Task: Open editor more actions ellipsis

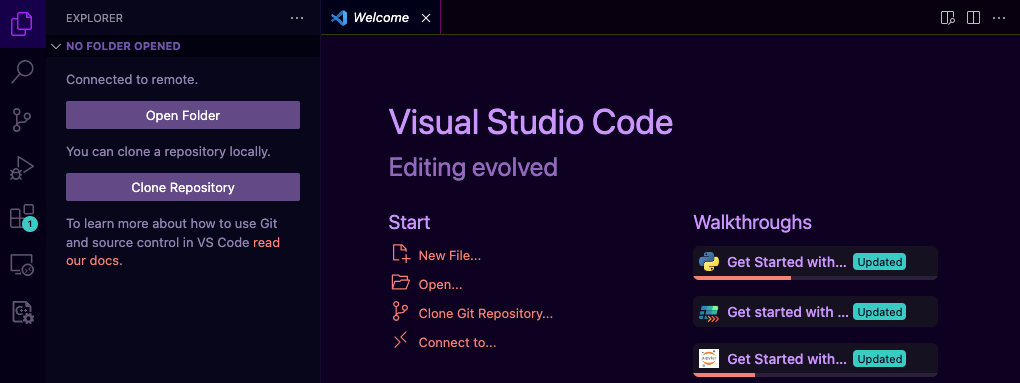Action: pyautogui.click(x=999, y=18)
